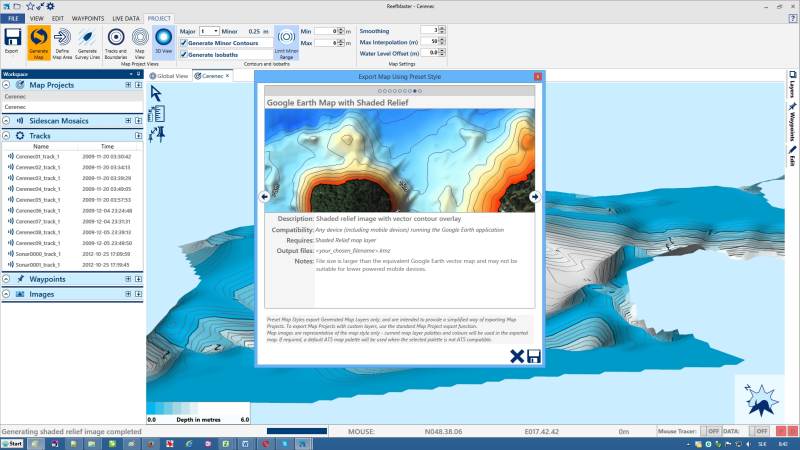
Task: Click the Limit Minor Range icon
Action: click(285, 41)
